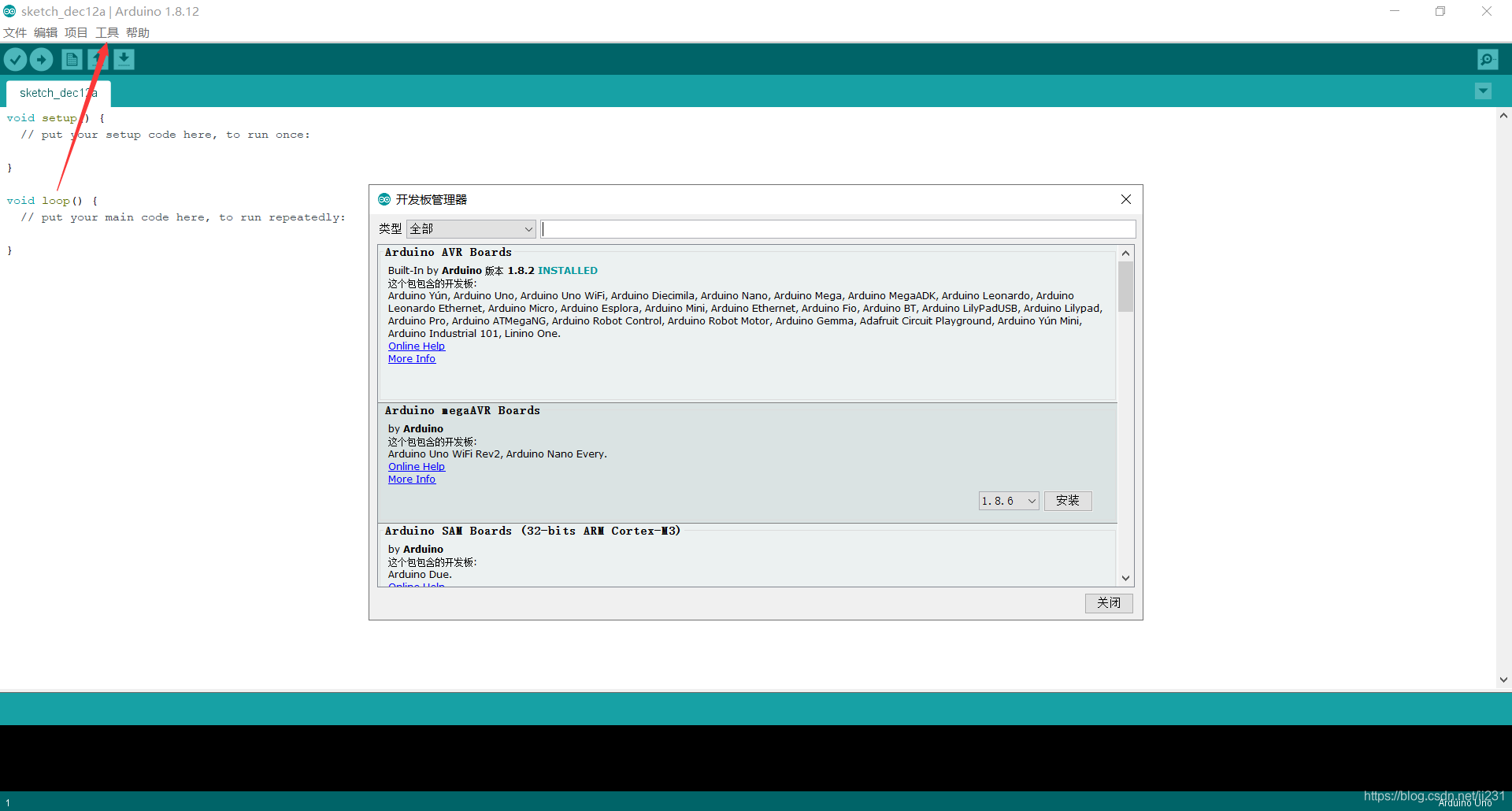This screenshot has width=1512, height=811.
Task: Click the 'put your main code here' comment
Action: pyautogui.click(x=183, y=217)
